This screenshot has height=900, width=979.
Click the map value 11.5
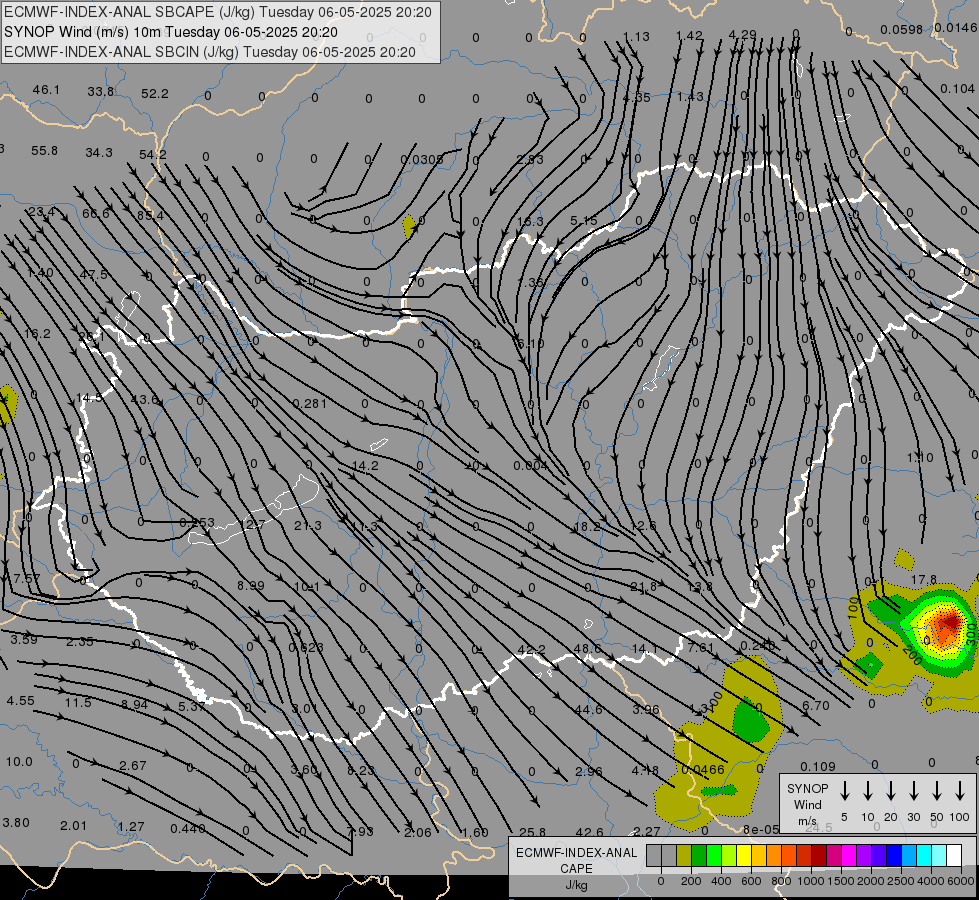pyautogui.click(x=77, y=703)
